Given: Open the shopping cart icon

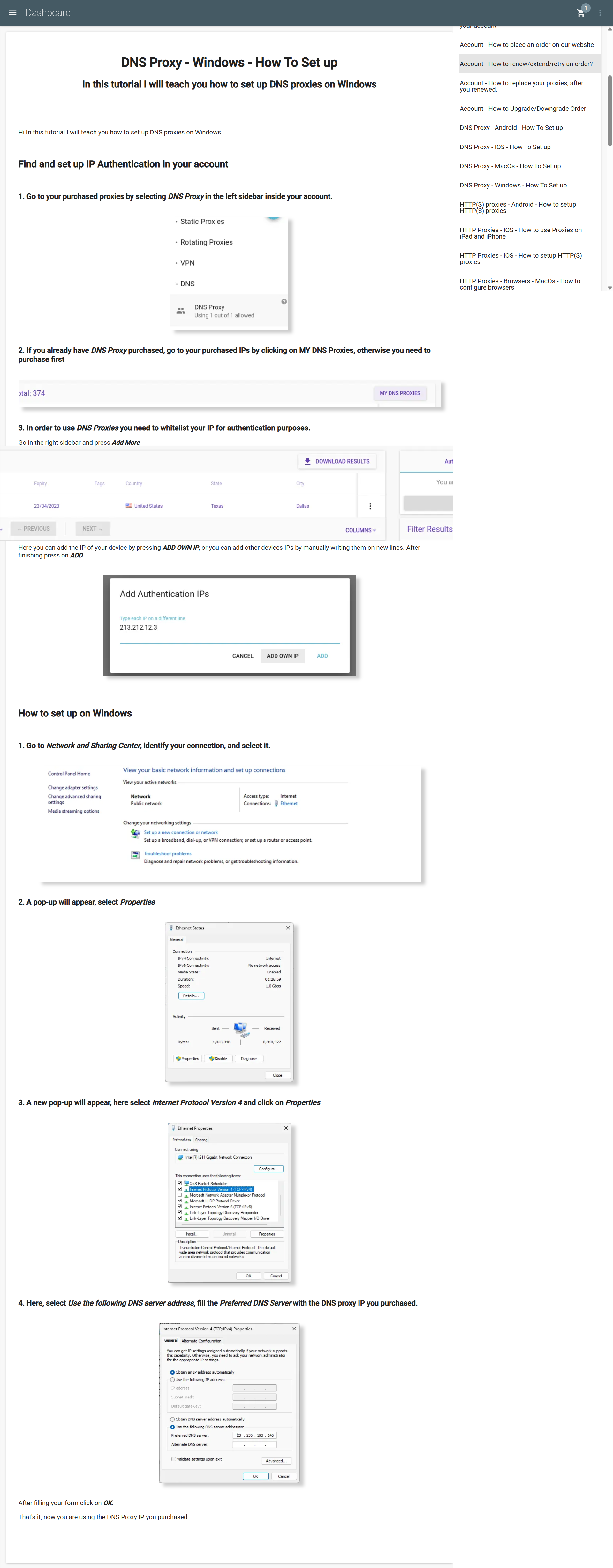Looking at the screenshot, I should [x=580, y=13].
